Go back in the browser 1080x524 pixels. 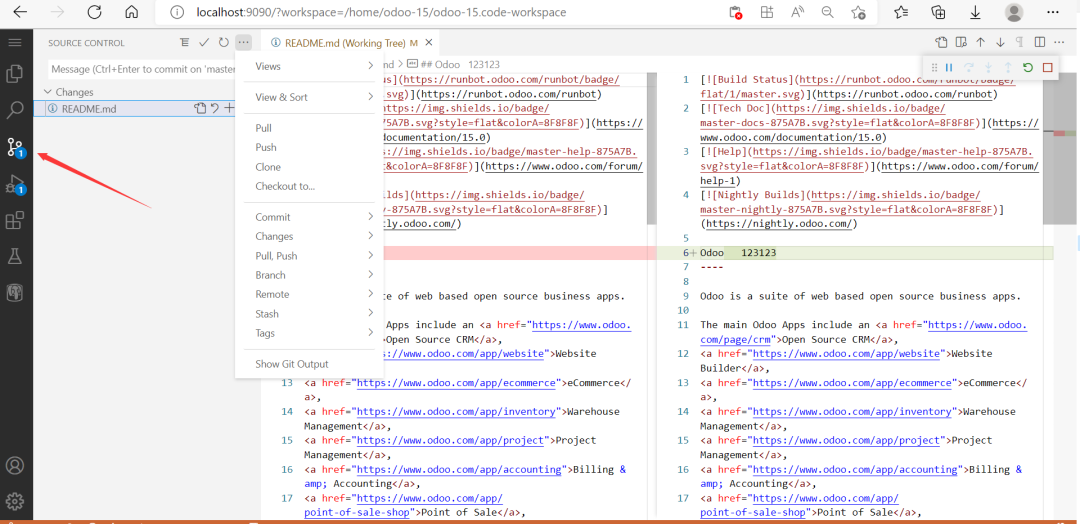click(x=20, y=12)
